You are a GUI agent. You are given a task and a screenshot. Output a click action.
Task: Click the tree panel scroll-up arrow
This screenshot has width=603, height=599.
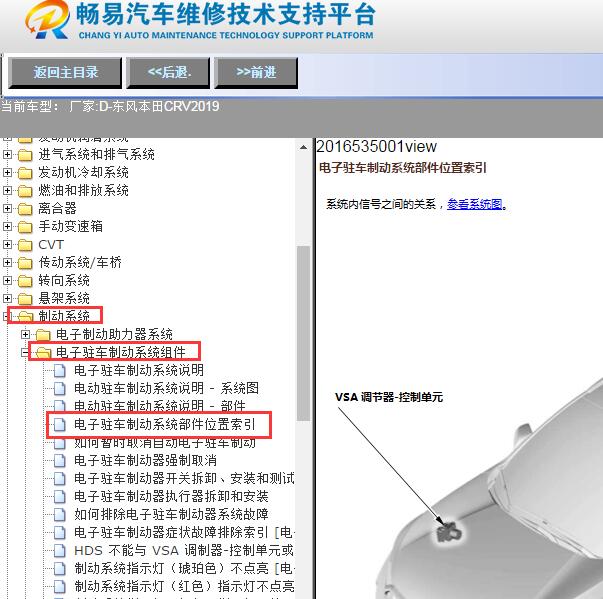303,147
